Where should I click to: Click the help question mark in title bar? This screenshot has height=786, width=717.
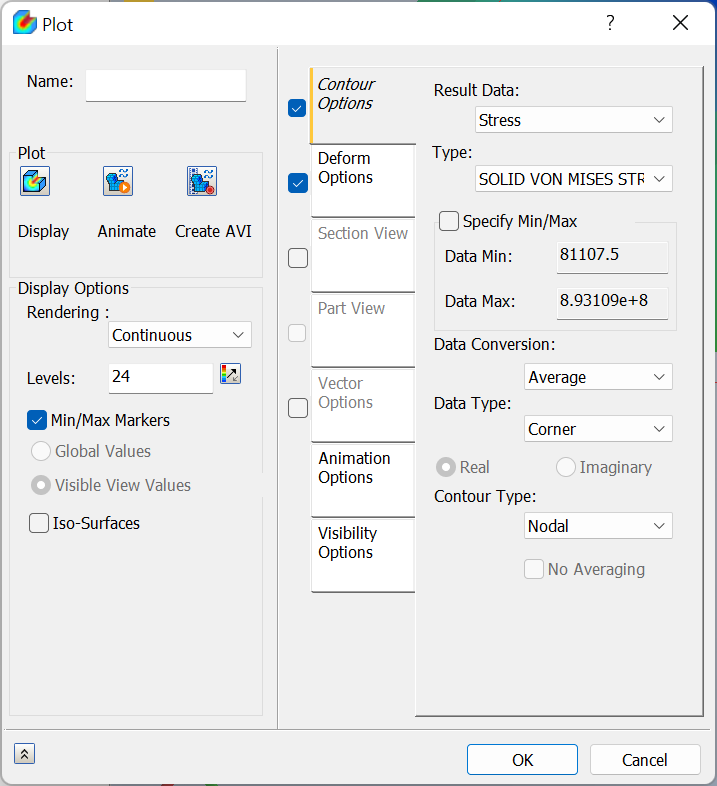point(610,24)
